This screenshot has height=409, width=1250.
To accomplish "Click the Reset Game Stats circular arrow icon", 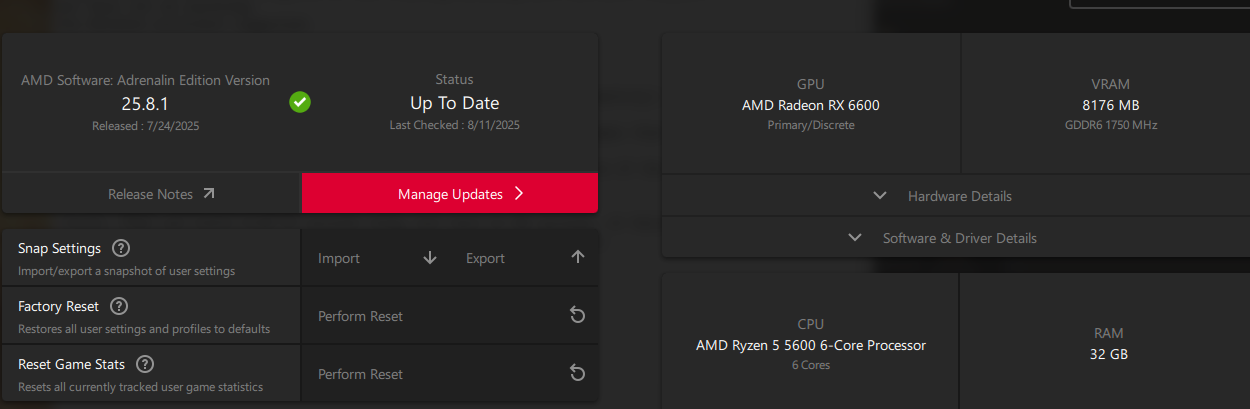I will click(577, 374).
